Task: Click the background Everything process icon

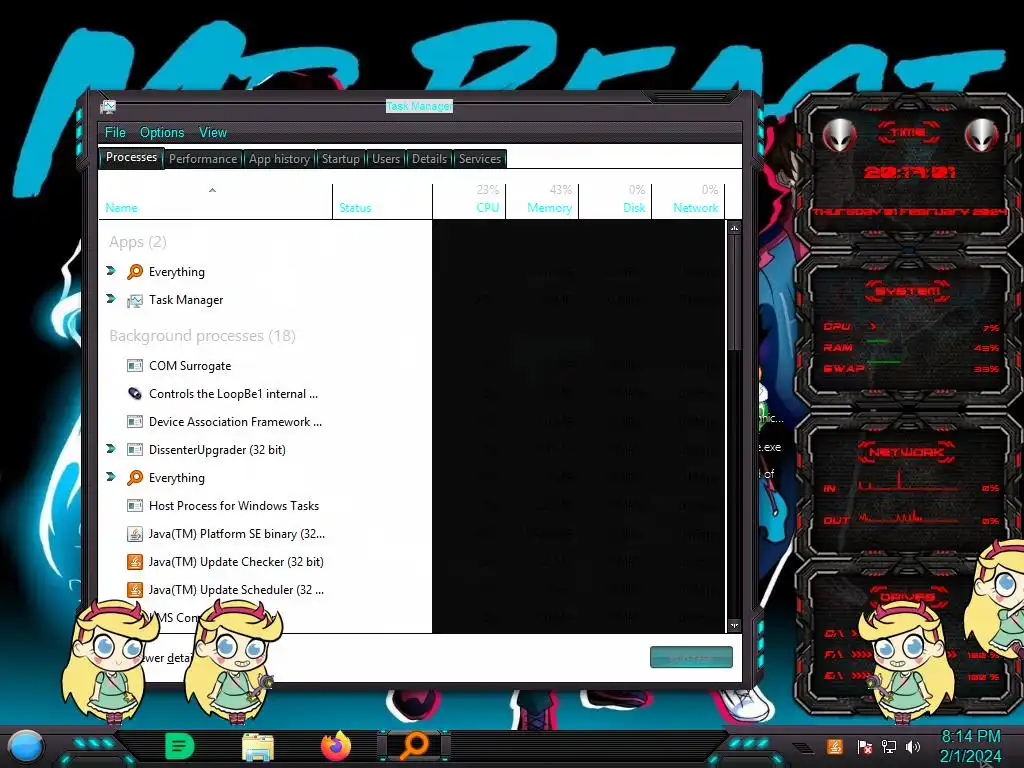Action: pyautogui.click(x=135, y=477)
